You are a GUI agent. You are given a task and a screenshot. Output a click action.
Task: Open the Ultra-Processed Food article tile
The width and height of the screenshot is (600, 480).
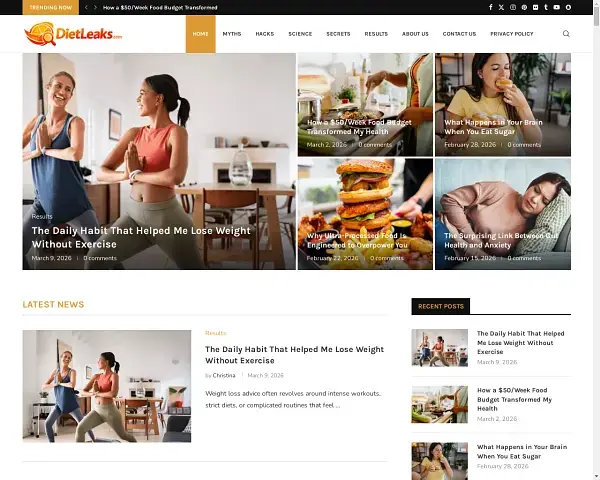[365, 214]
